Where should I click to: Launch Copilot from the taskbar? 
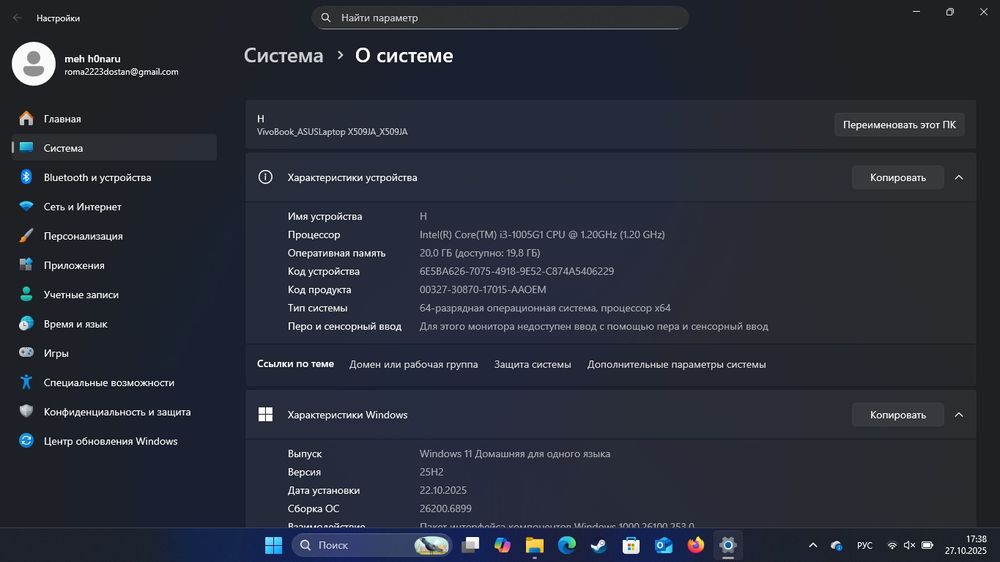503,545
